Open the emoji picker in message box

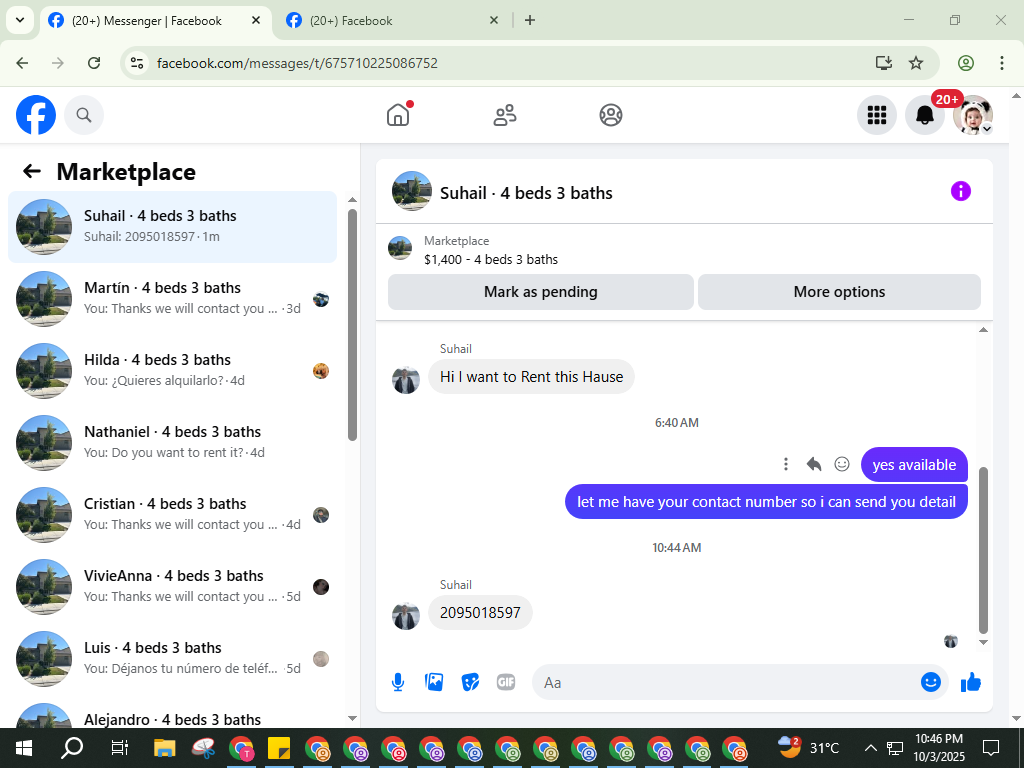click(931, 682)
